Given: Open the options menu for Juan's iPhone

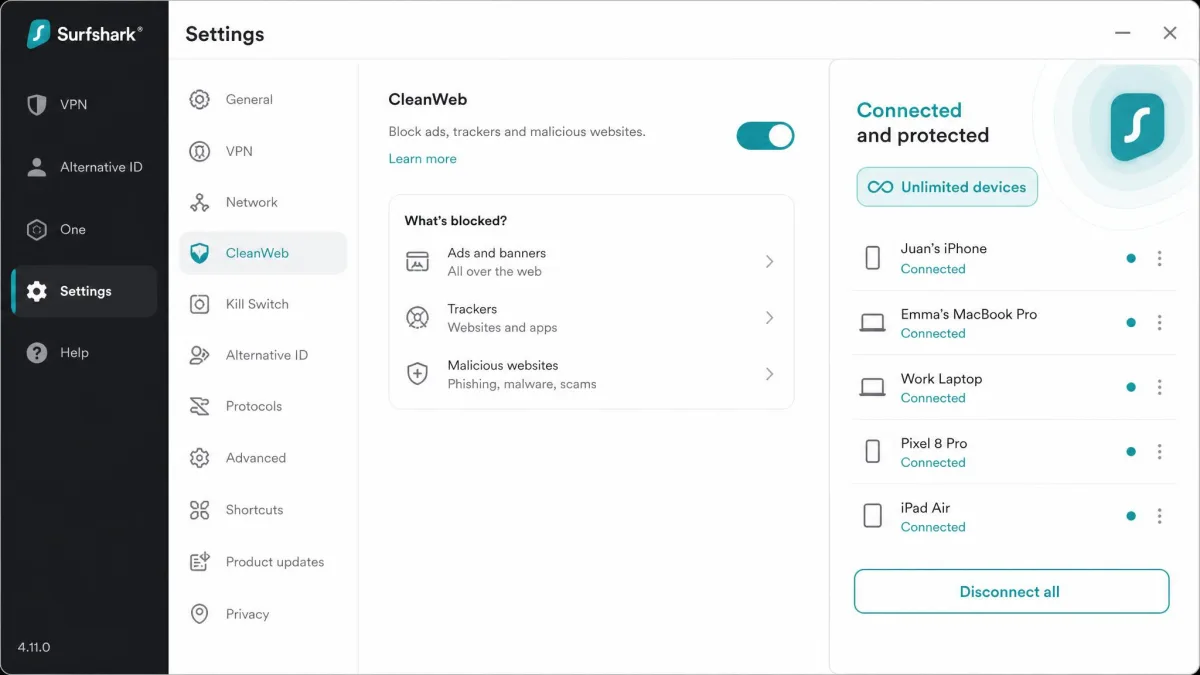Looking at the screenshot, I should pos(1159,258).
